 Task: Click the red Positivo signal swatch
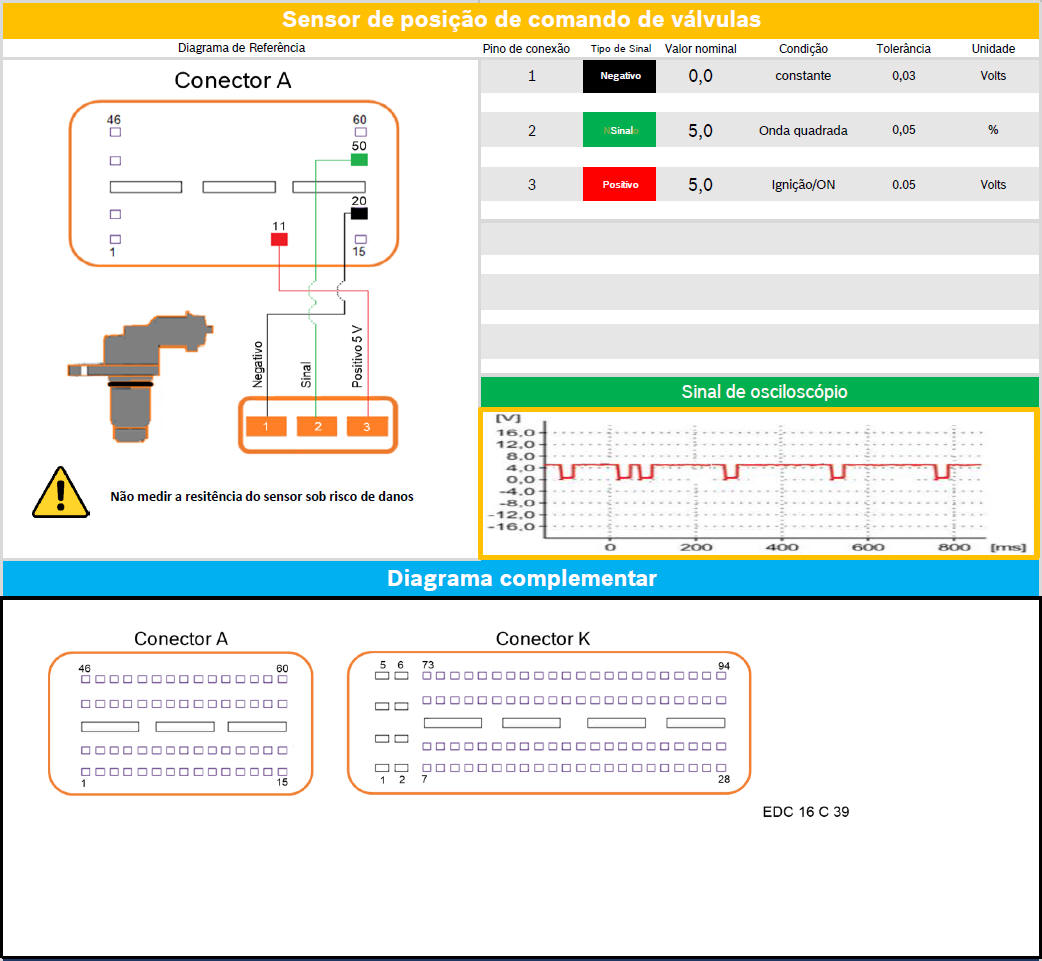point(619,185)
